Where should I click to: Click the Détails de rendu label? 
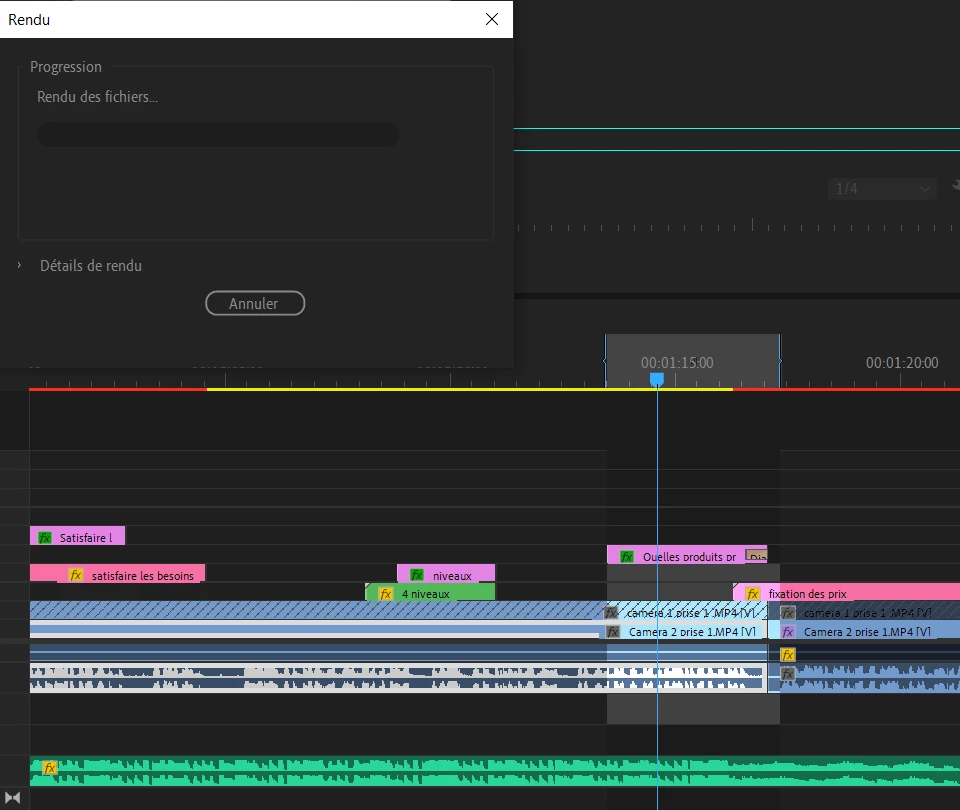(91, 266)
